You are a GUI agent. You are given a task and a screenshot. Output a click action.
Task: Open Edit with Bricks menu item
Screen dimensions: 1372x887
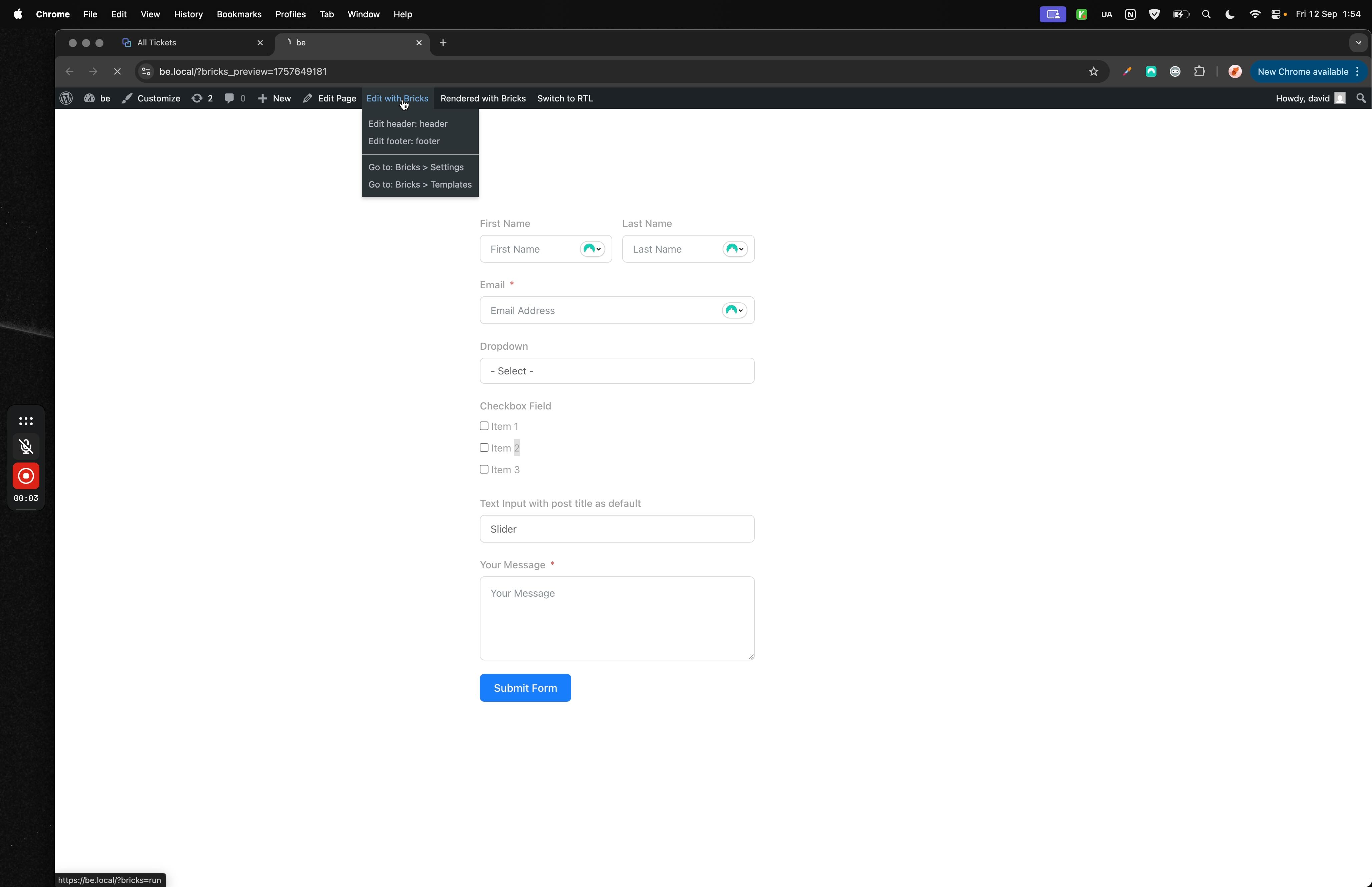(x=397, y=98)
